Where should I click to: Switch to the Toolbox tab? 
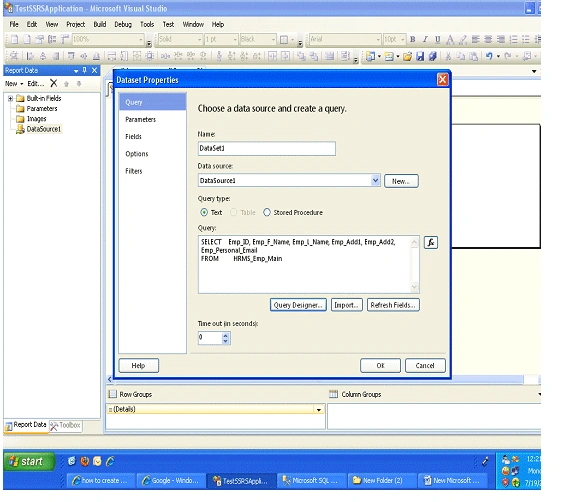[66, 425]
